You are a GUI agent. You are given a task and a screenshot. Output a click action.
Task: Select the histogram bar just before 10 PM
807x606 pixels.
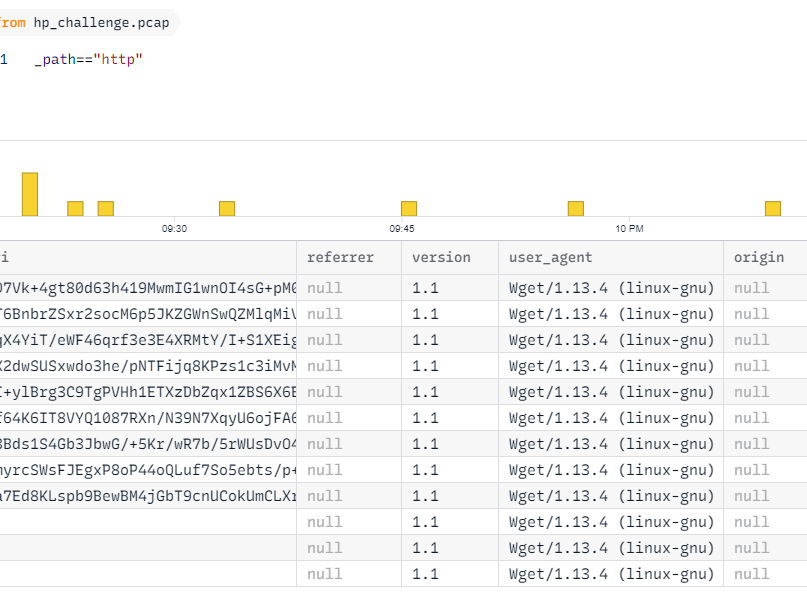coord(575,208)
